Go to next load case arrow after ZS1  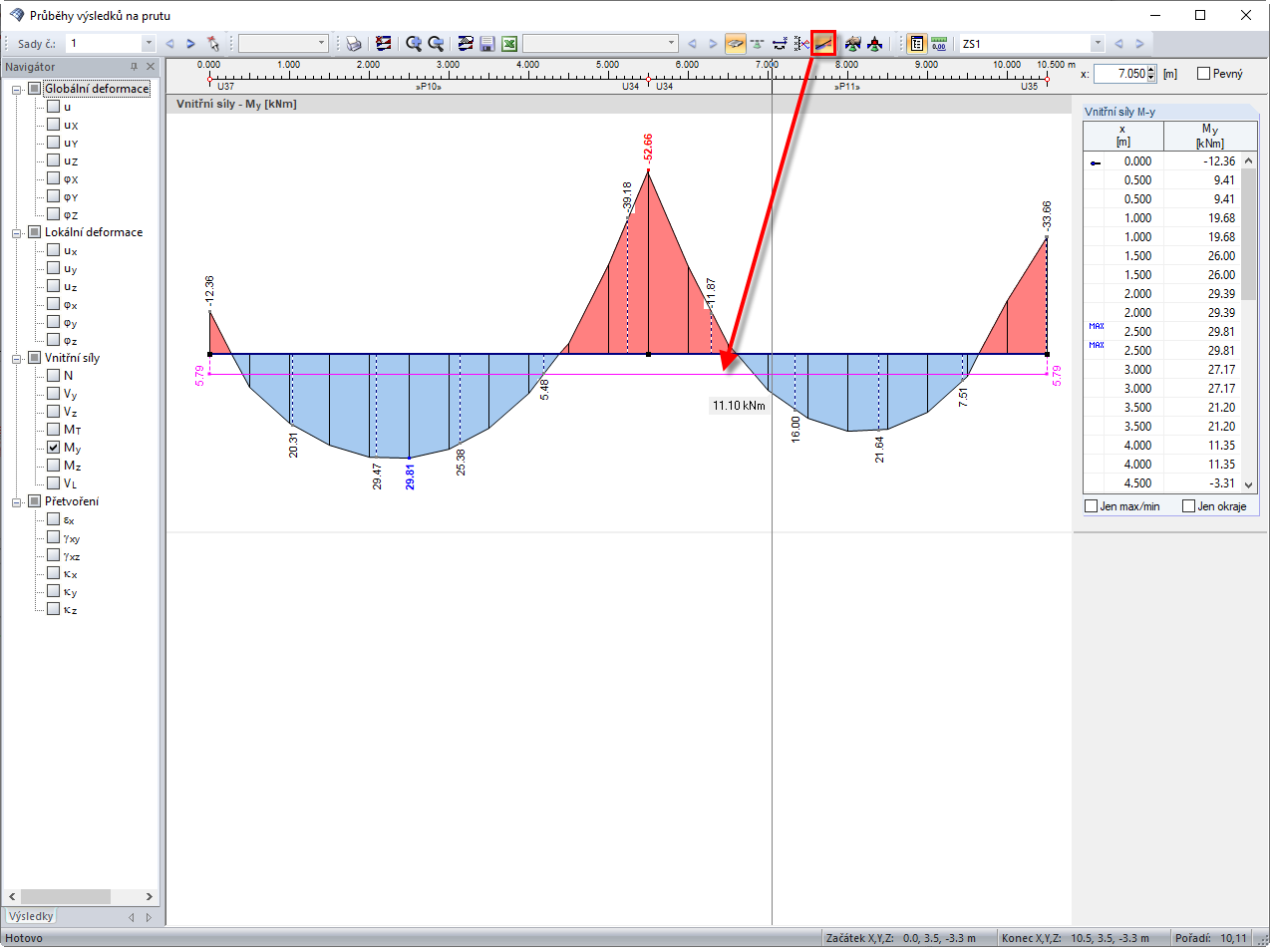tap(1139, 44)
